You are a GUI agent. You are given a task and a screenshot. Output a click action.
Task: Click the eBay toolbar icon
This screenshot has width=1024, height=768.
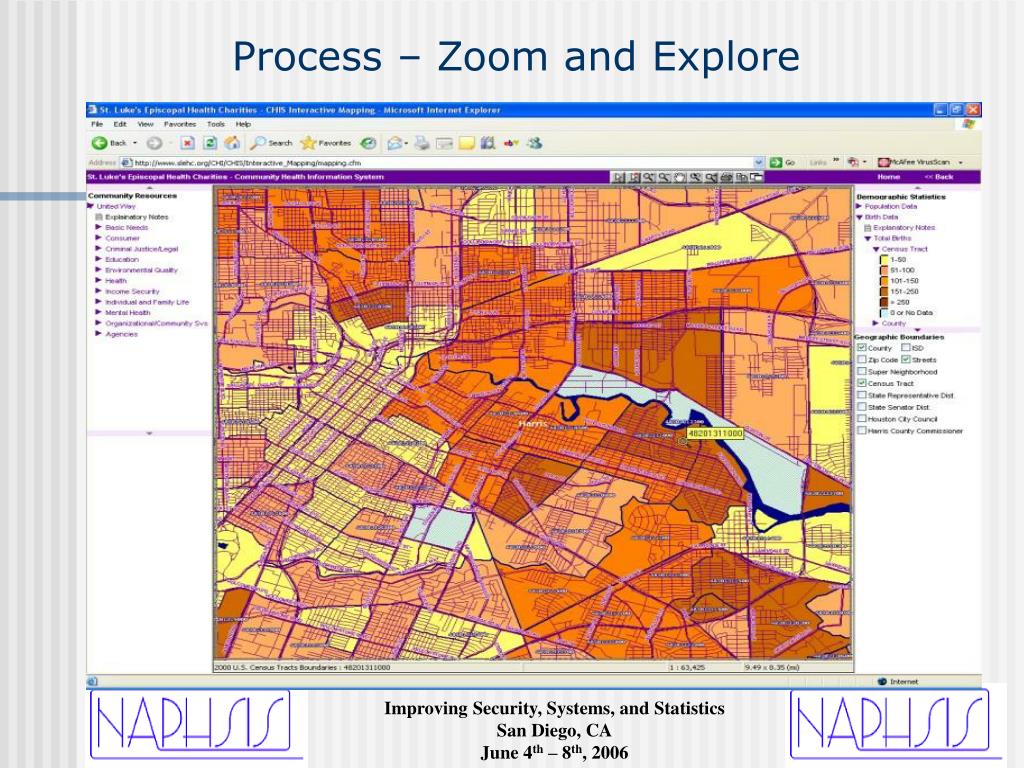[511, 143]
